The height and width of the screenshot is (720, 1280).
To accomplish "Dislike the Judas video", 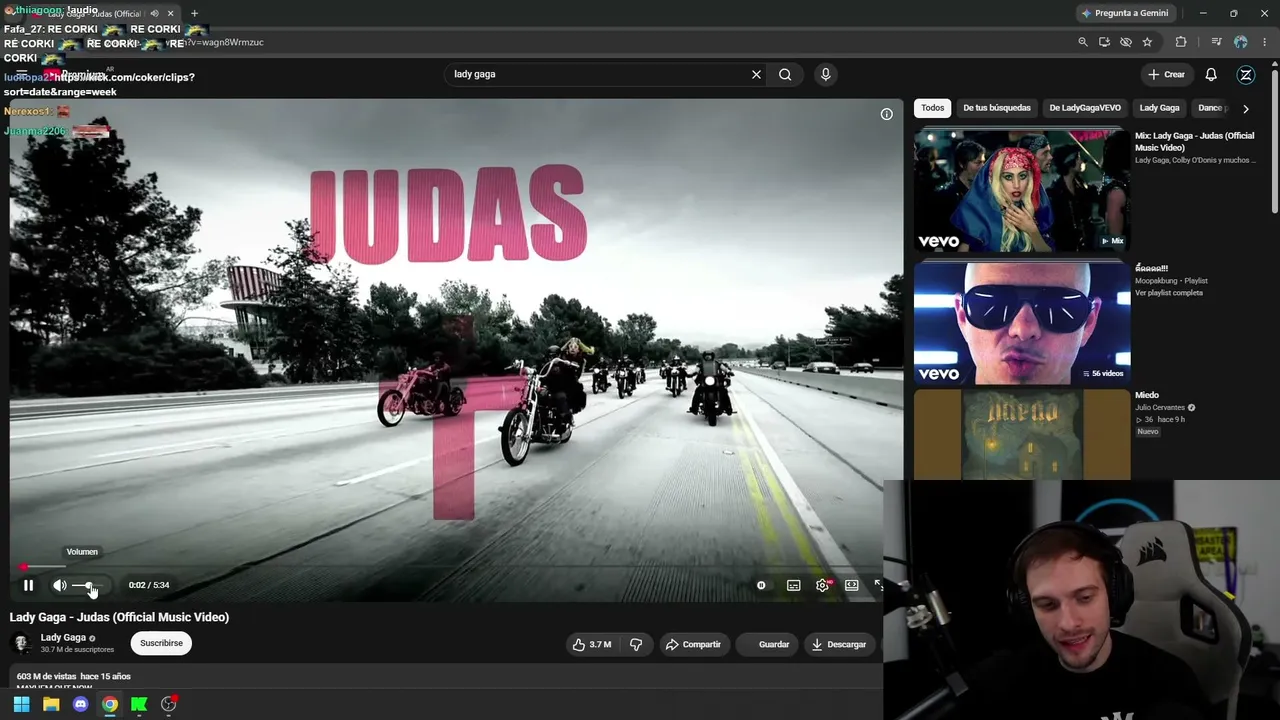I will (x=636, y=644).
